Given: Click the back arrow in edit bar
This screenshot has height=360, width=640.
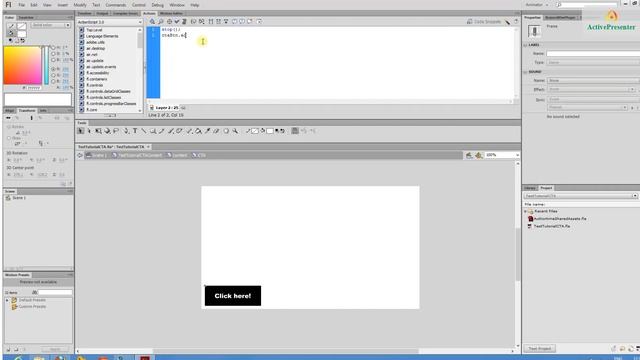Looking at the screenshot, I should pos(80,155).
